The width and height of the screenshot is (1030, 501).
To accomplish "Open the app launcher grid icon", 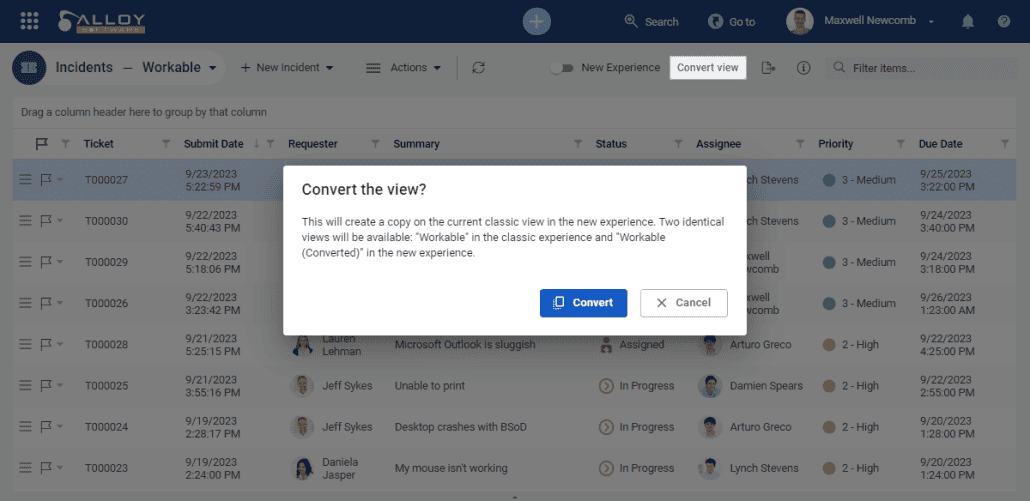I will click(29, 21).
